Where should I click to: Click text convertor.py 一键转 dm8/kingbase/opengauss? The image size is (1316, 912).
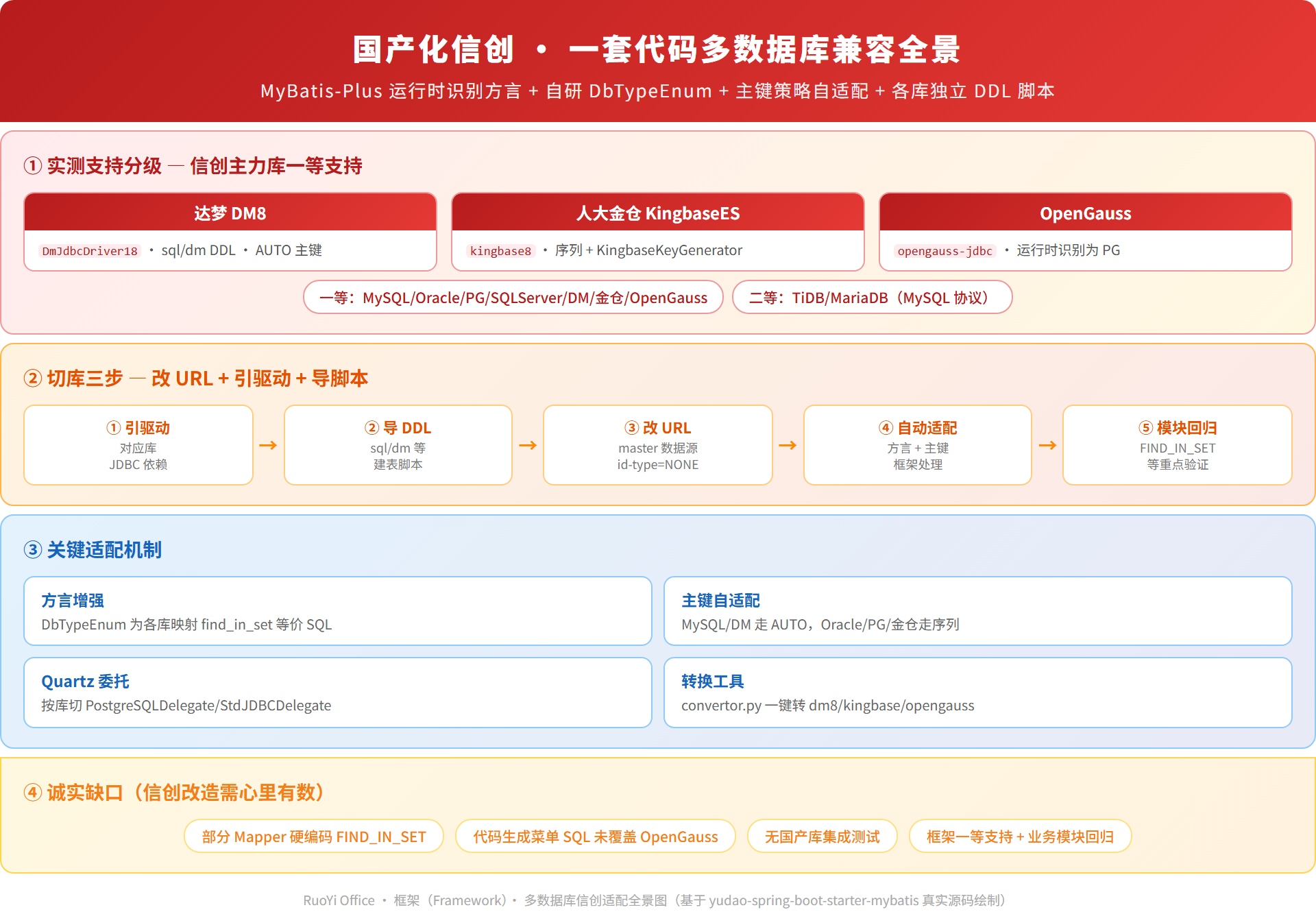point(828,706)
